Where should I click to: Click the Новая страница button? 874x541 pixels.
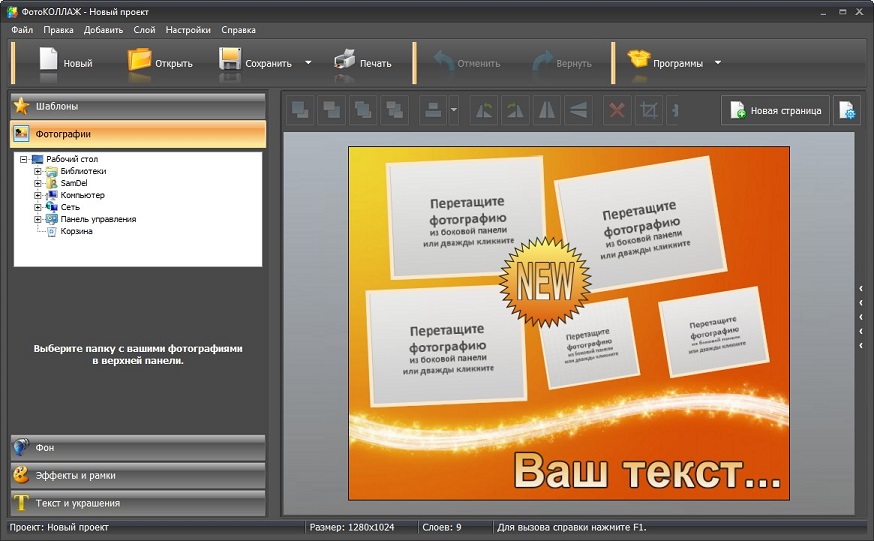point(776,110)
